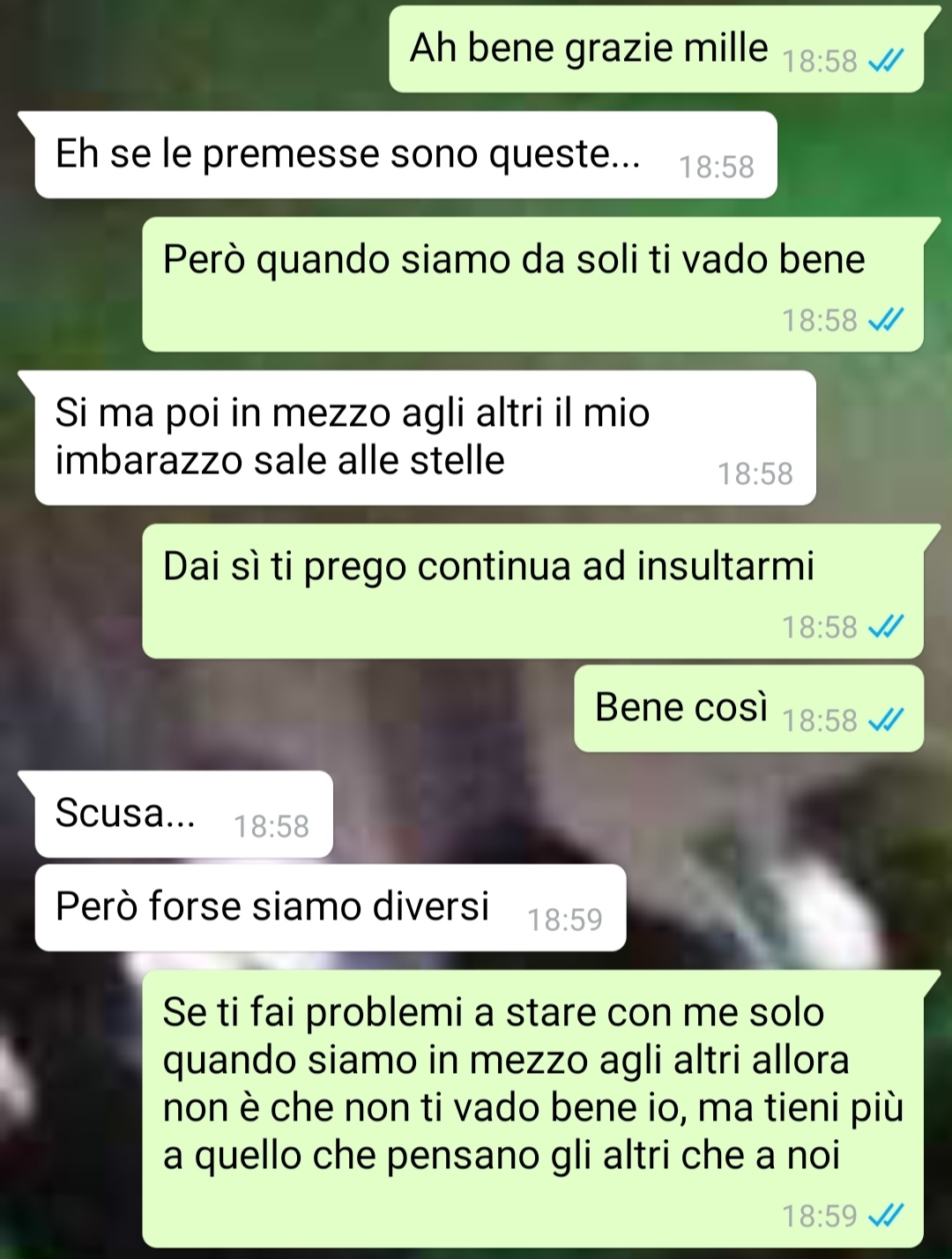The image size is (952, 1259).
Task: Tap read ticks beside 'Bene così'
Action: point(886,720)
